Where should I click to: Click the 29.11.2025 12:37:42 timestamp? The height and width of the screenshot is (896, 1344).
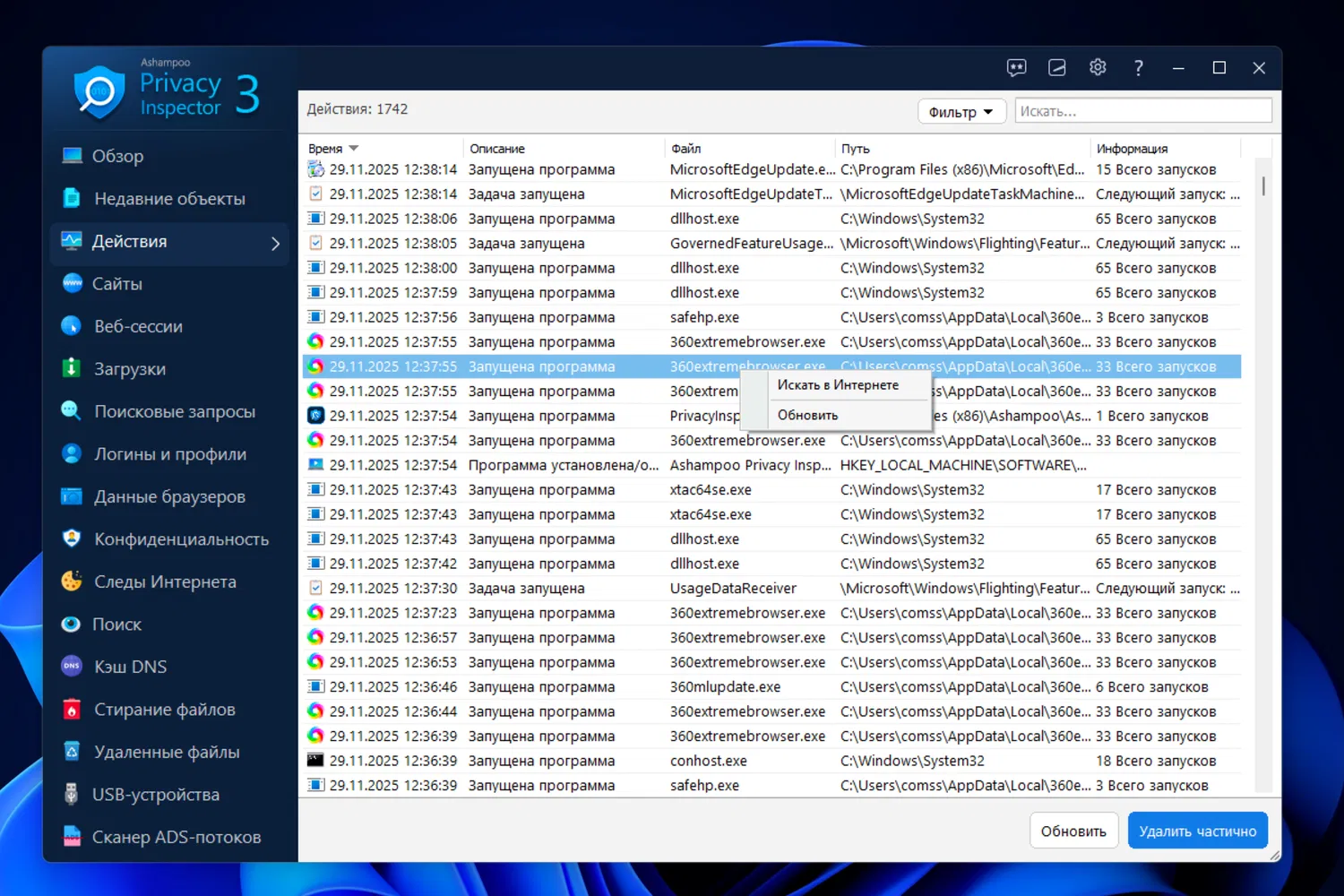(392, 564)
